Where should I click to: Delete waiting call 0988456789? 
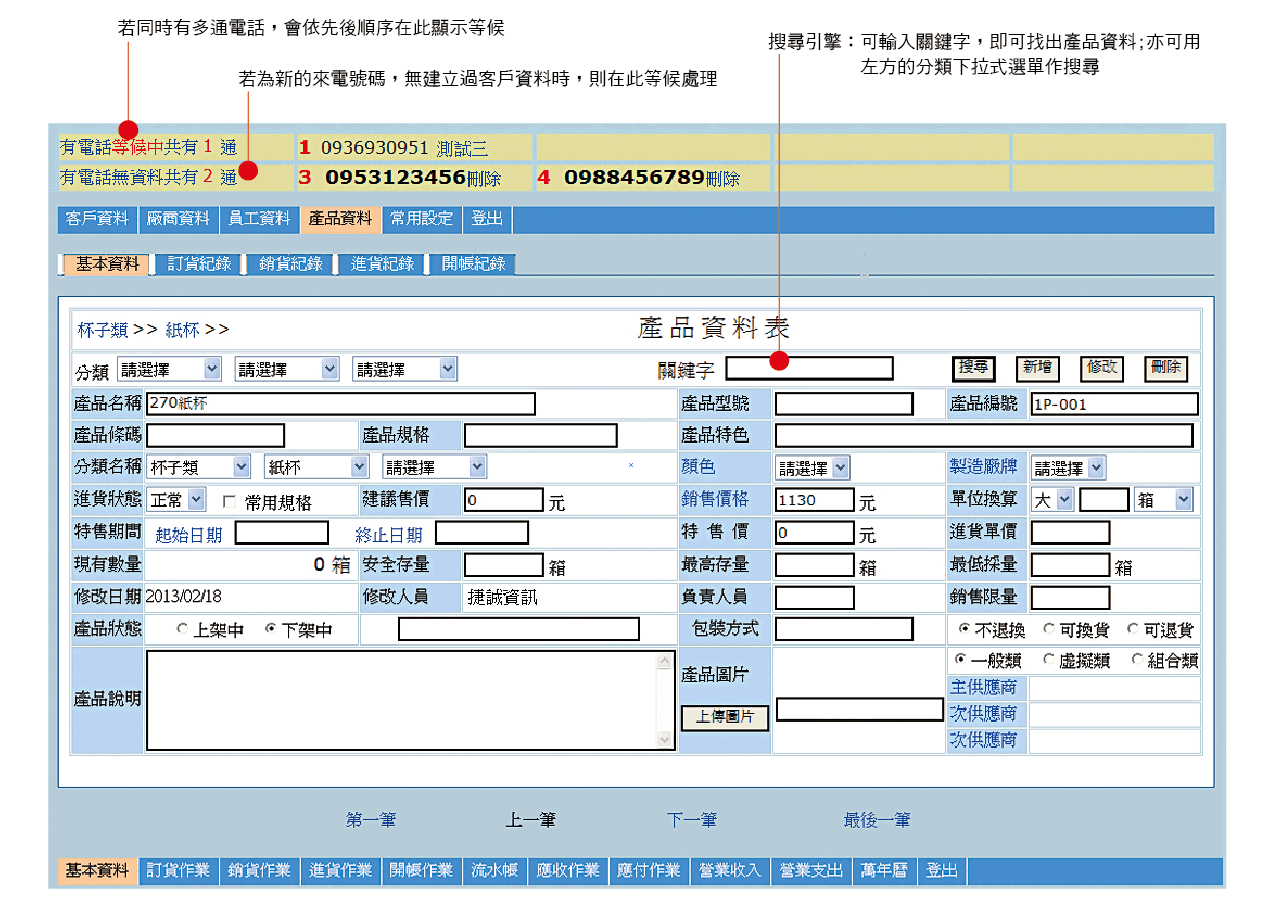[723, 179]
